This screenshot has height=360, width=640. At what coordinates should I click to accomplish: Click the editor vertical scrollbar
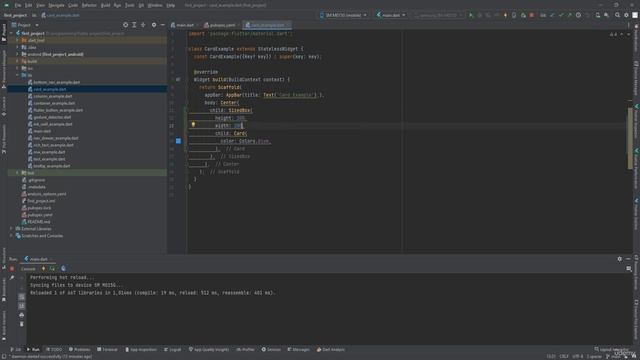630,139
